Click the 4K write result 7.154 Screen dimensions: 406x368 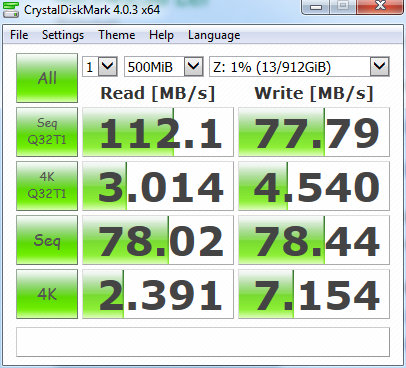[x=314, y=294]
